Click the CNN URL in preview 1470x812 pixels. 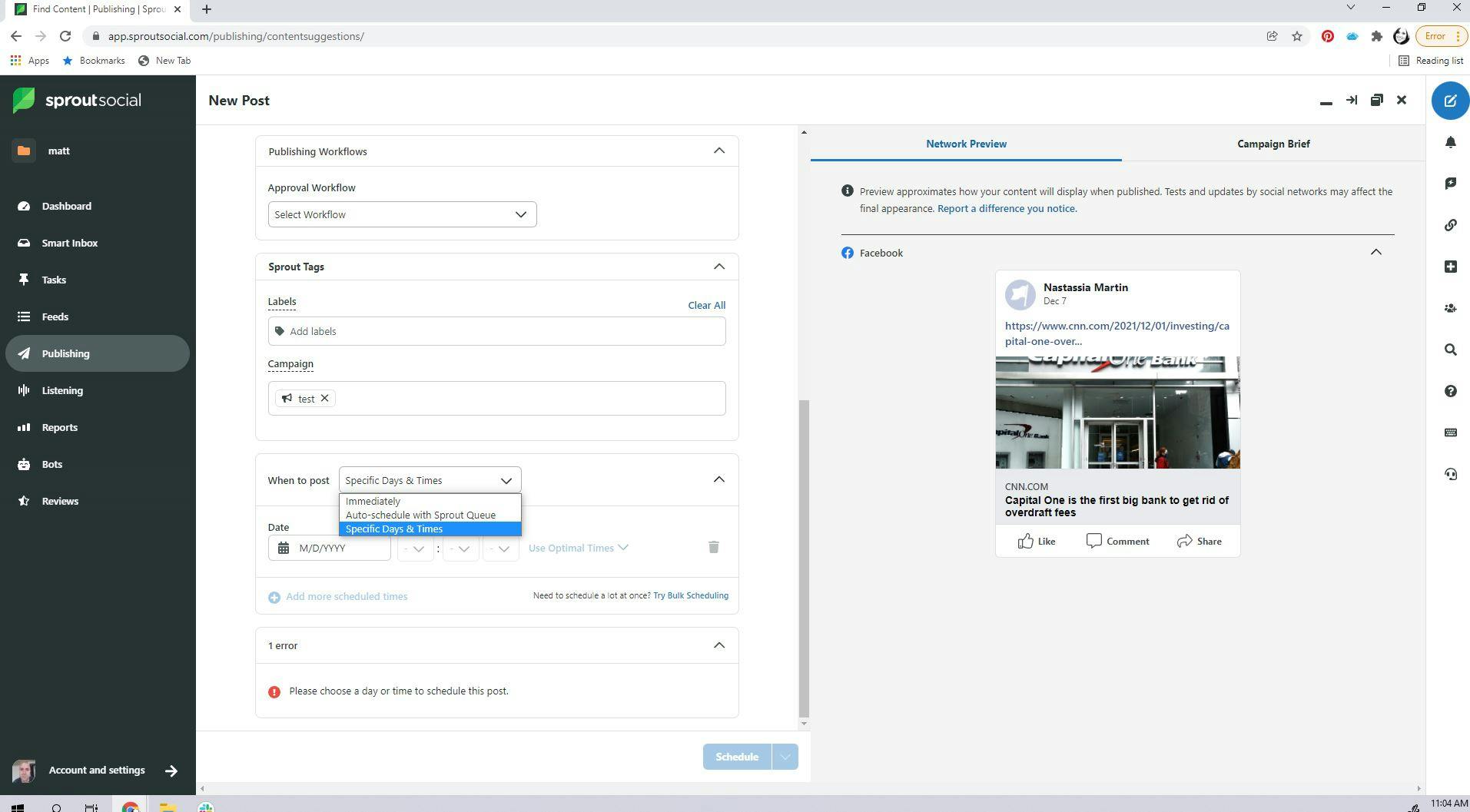pos(1117,333)
